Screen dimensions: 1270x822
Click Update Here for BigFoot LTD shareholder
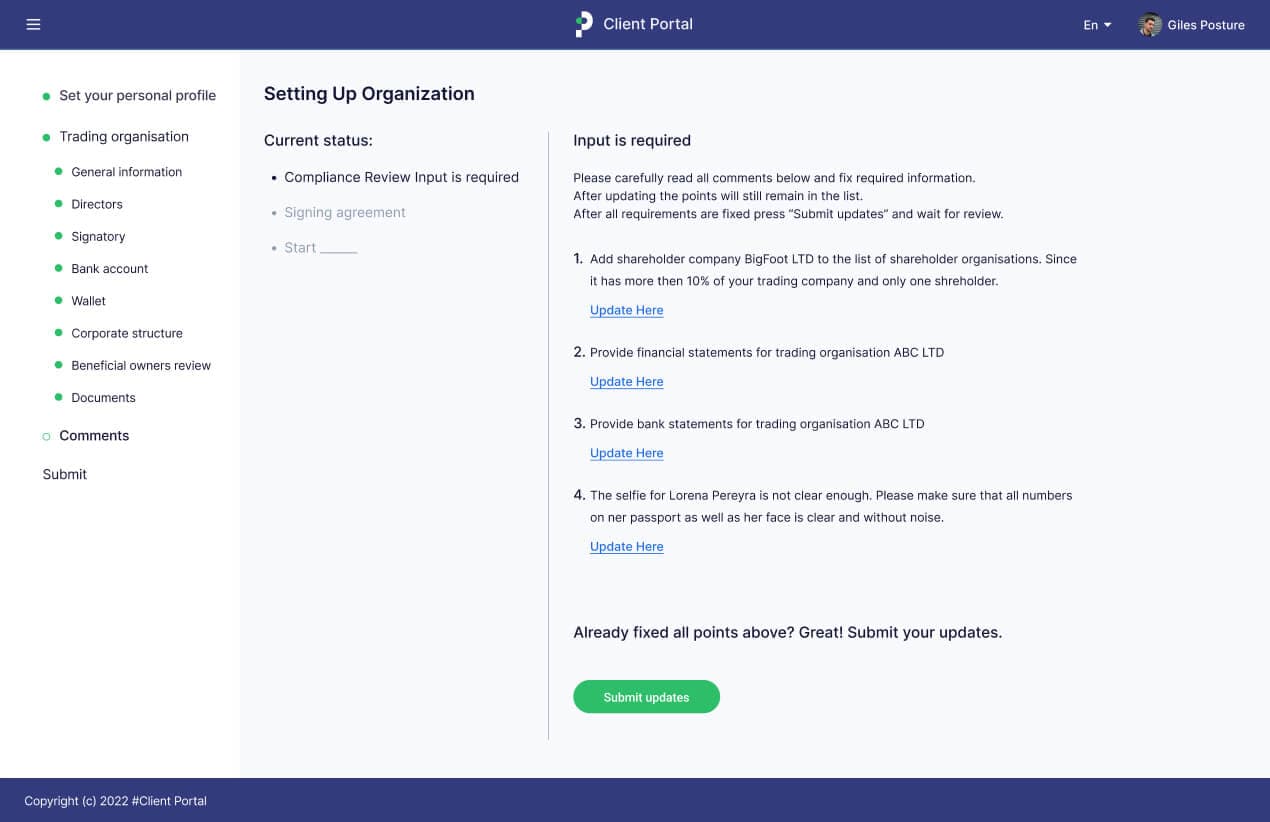626,310
